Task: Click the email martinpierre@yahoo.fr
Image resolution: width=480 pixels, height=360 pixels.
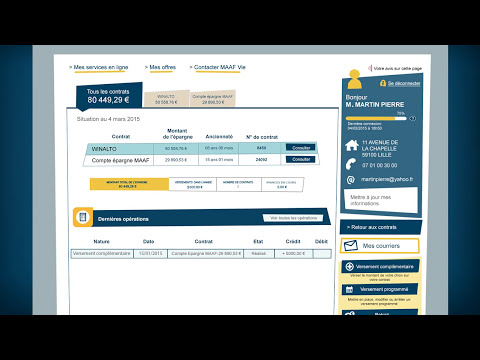Action: (387, 179)
